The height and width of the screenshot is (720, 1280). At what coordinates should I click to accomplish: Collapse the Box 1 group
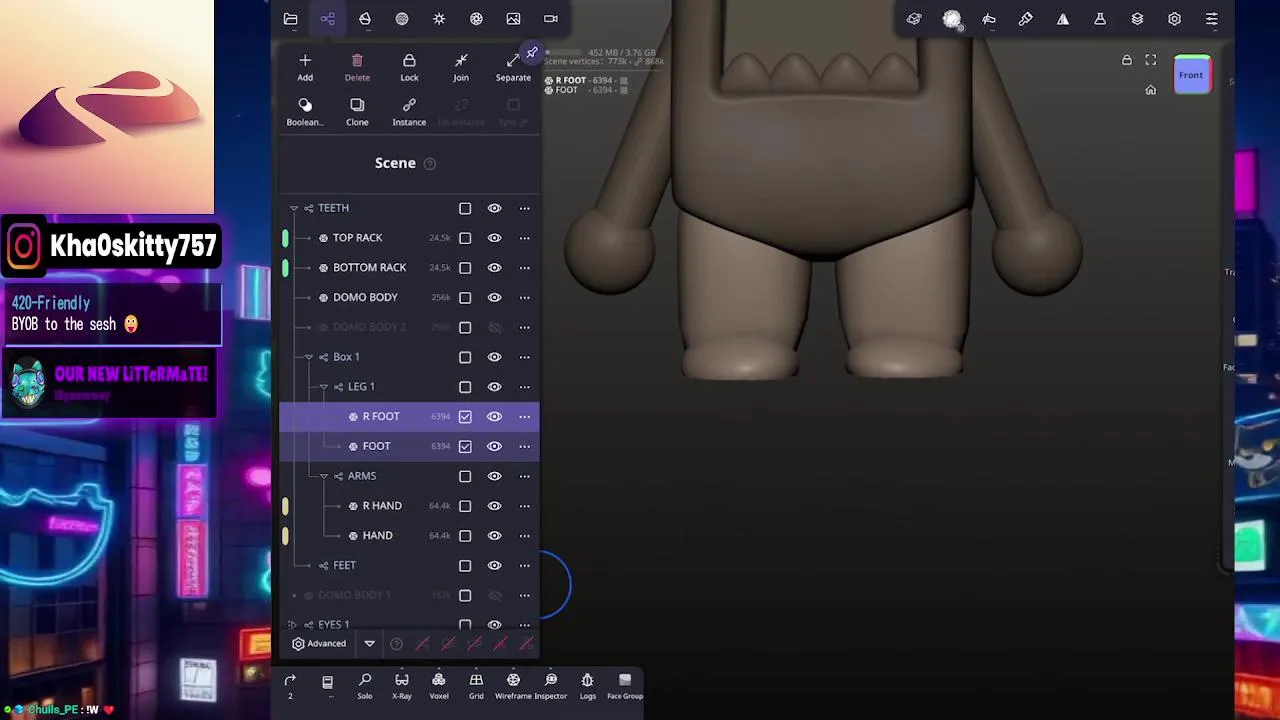pos(309,357)
